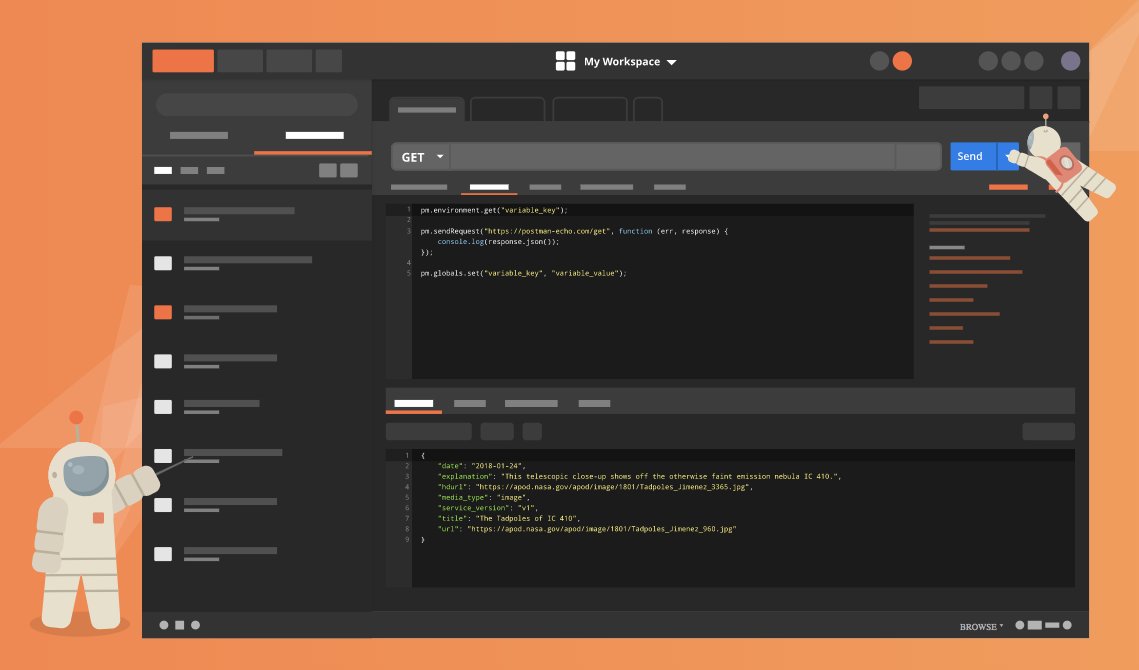Click the sidebar search field

[x=256, y=105]
